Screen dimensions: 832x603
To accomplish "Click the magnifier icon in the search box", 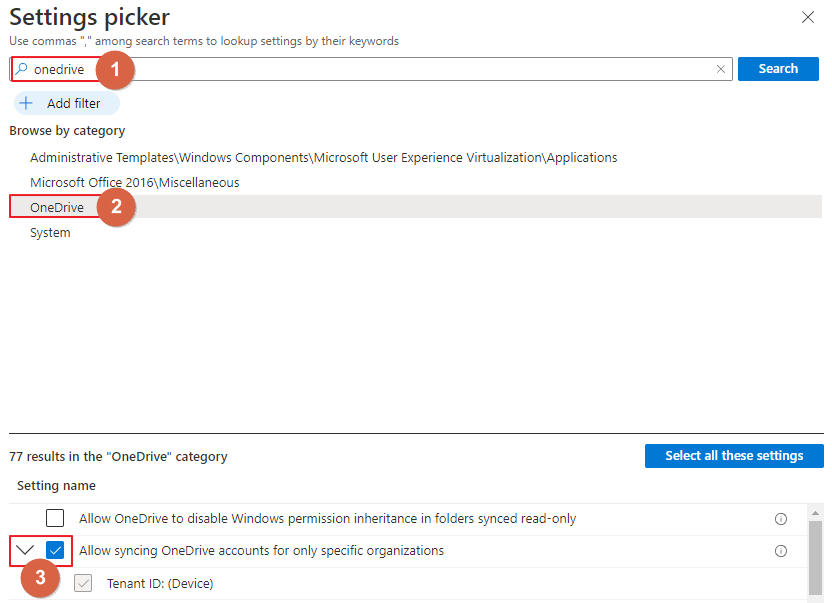I will click(21, 68).
